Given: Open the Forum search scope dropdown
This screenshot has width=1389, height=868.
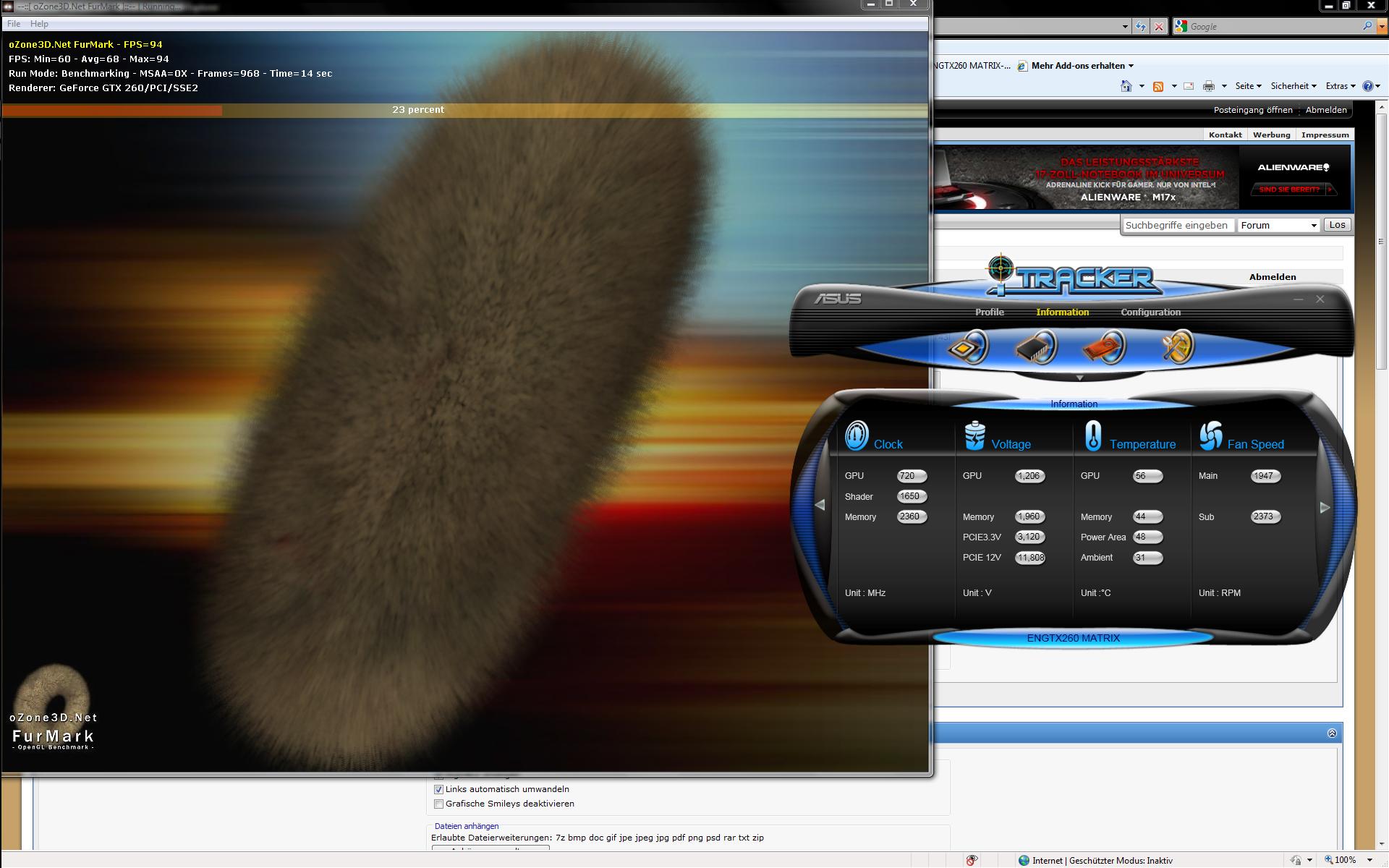Looking at the screenshot, I should 1278,225.
